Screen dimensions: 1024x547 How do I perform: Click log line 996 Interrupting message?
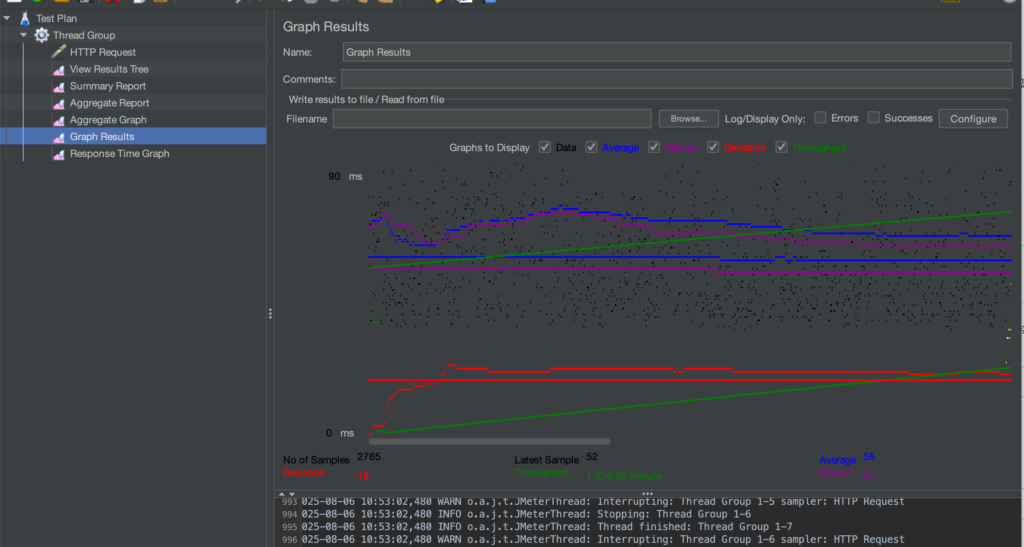click(603, 539)
